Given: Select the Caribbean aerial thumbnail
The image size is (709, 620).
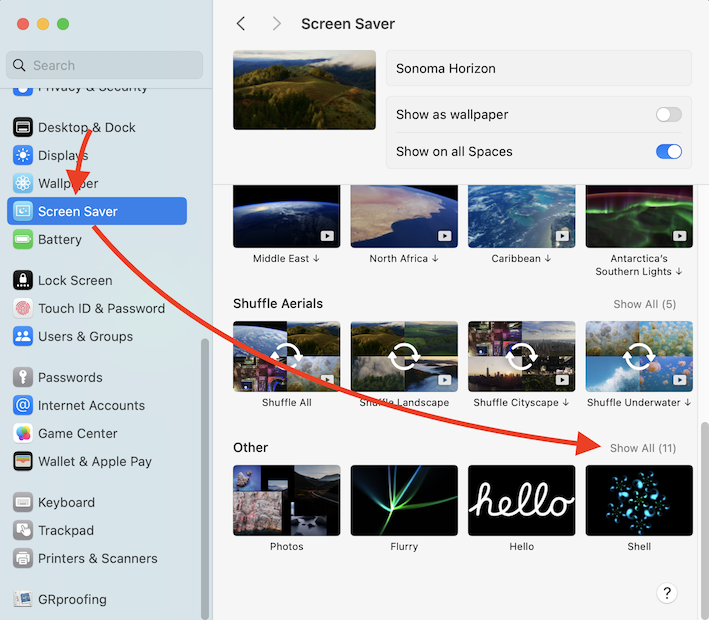Looking at the screenshot, I should 522,216.
